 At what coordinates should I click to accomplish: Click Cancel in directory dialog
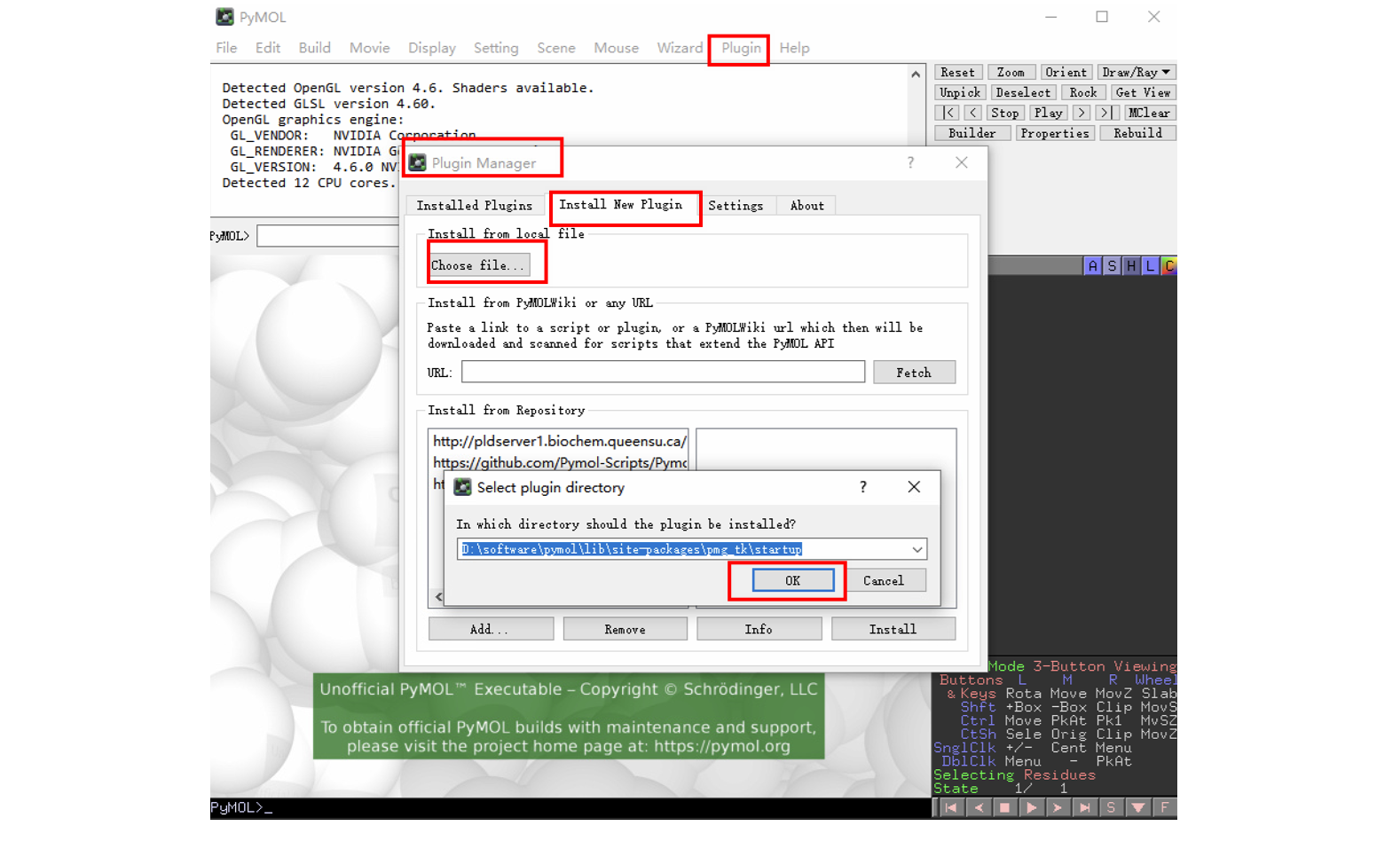(x=884, y=580)
